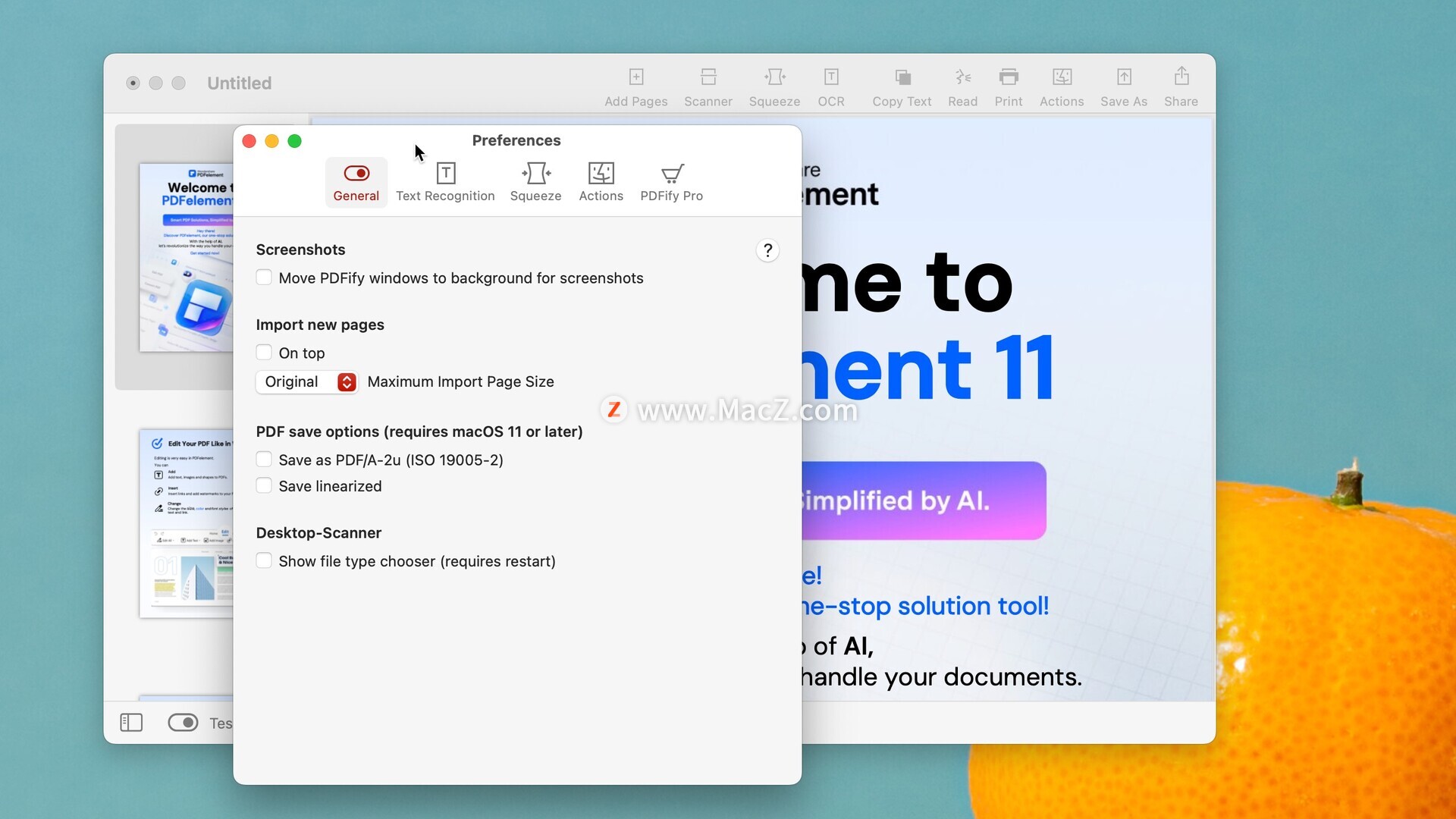This screenshot has width=1456, height=819.
Task: Click the Squeeze icon in the main toolbar
Action: 774,77
